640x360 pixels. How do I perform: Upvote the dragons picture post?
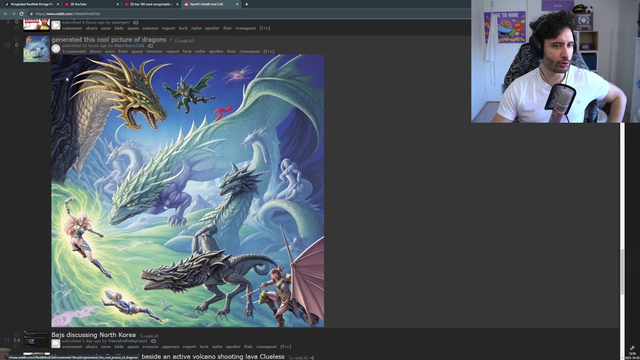coord(17,39)
